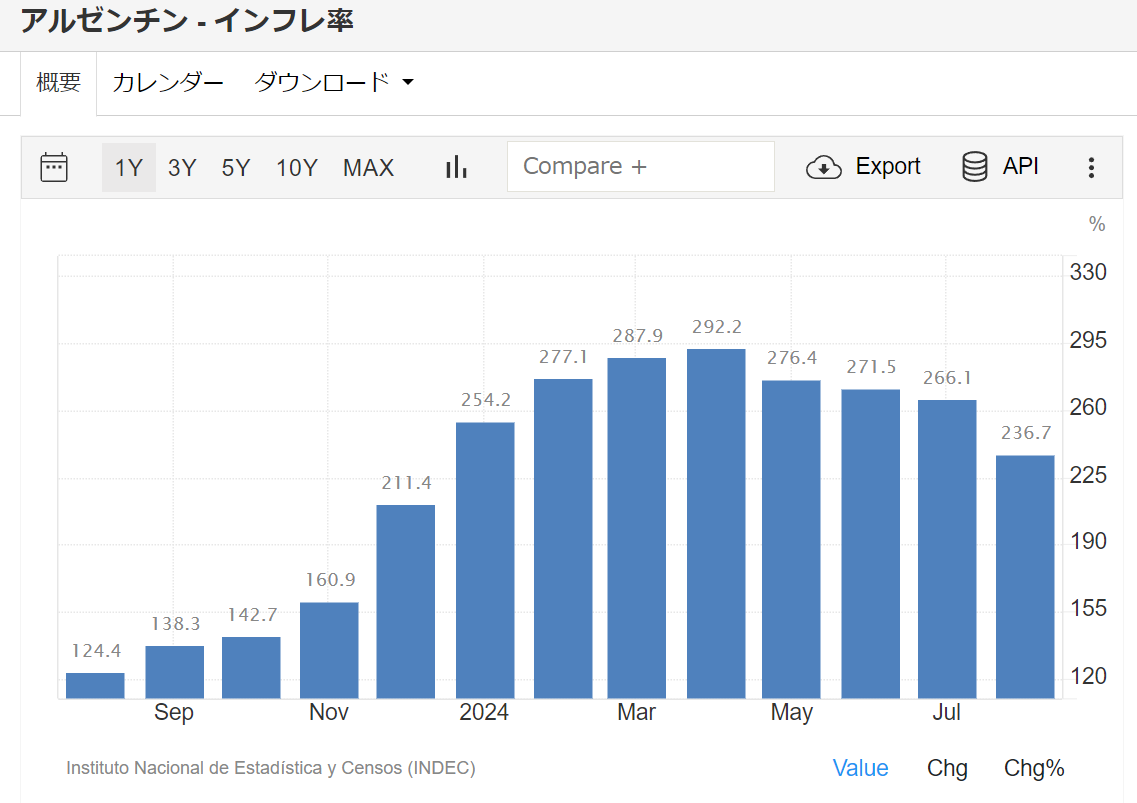Switch to 5Y time range
Screen dimensions: 1137x803
236,167
